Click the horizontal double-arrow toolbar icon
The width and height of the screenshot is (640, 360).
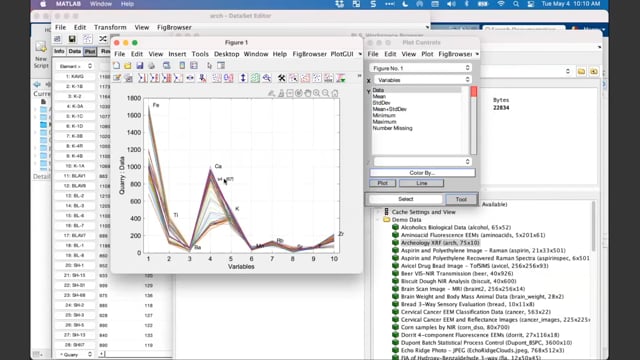pos(190,78)
